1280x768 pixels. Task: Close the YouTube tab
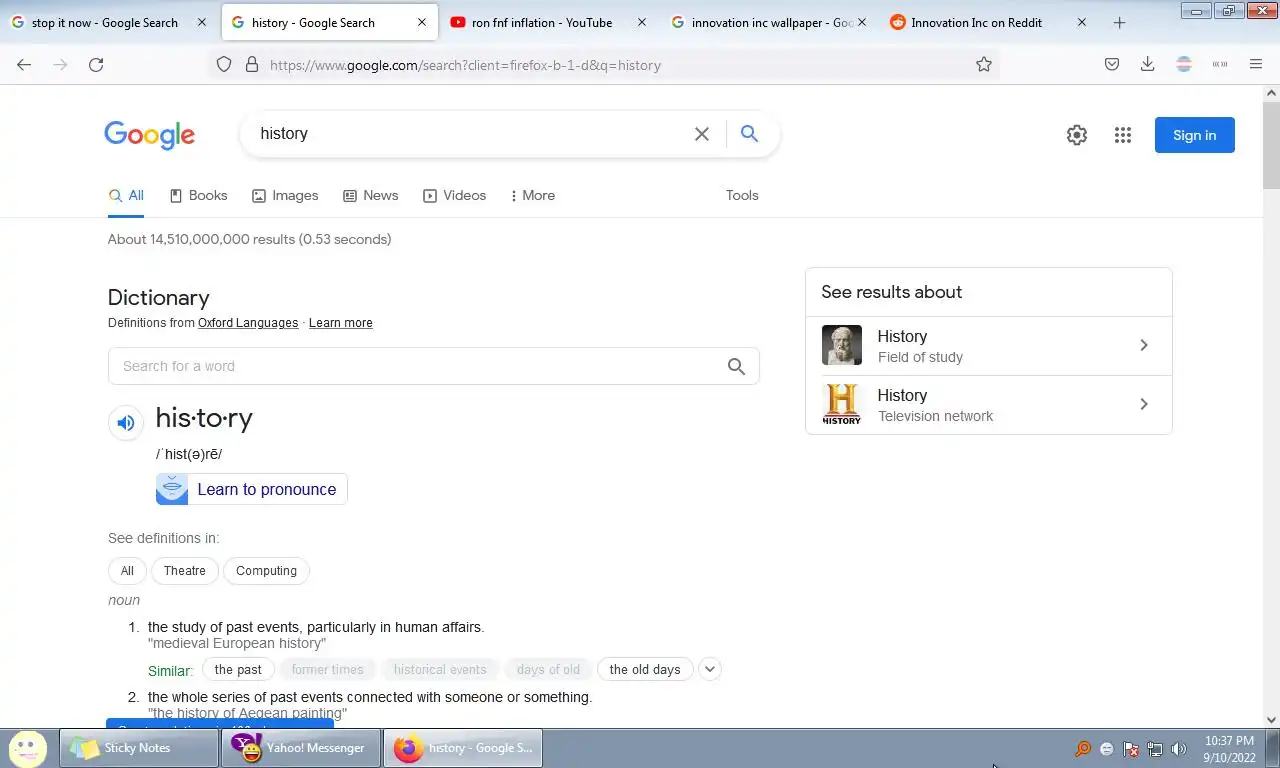click(641, 22)
